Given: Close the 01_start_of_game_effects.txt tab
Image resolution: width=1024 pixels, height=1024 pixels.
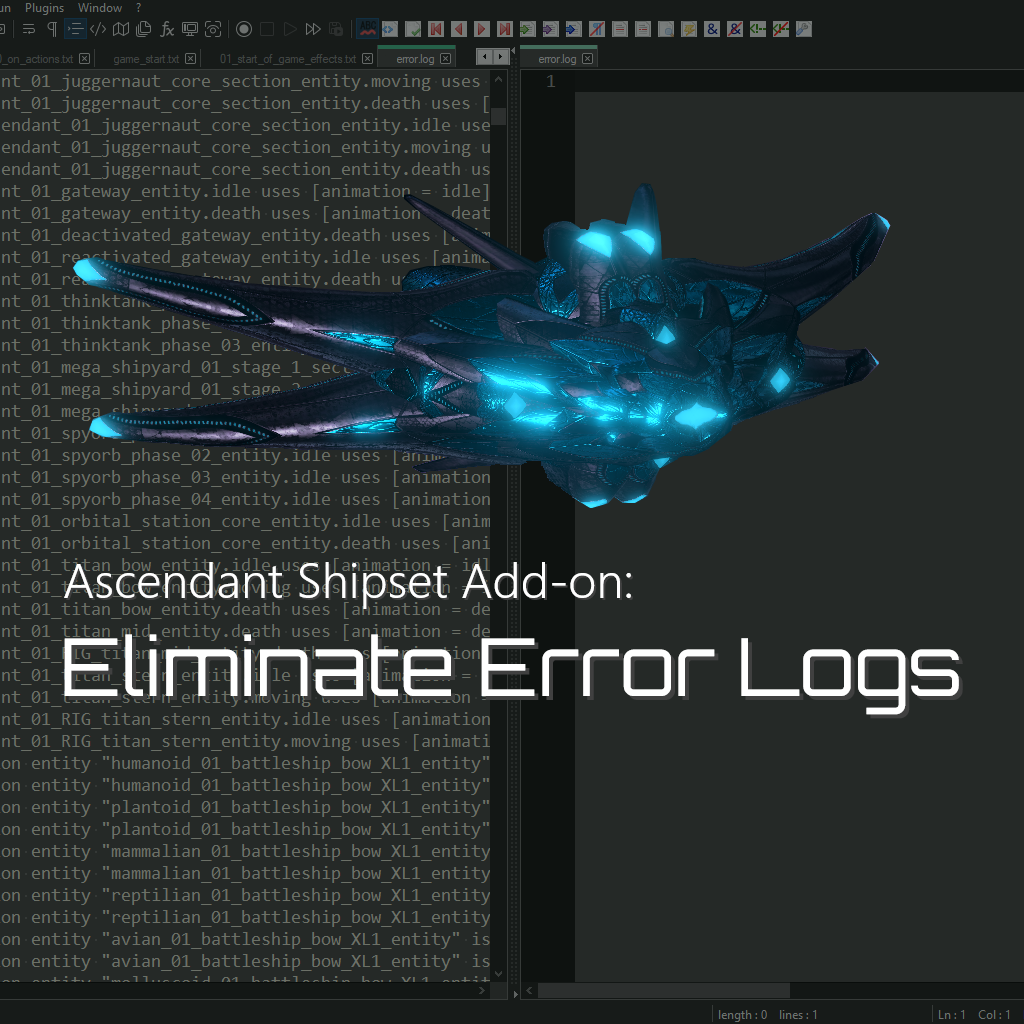Looking at the screenshot, I should [368, 59].
